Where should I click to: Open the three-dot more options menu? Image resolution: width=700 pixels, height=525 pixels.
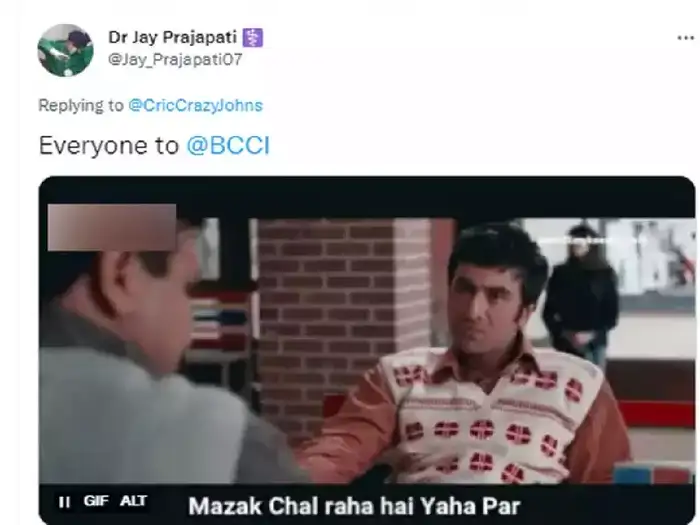coord(685,38)
